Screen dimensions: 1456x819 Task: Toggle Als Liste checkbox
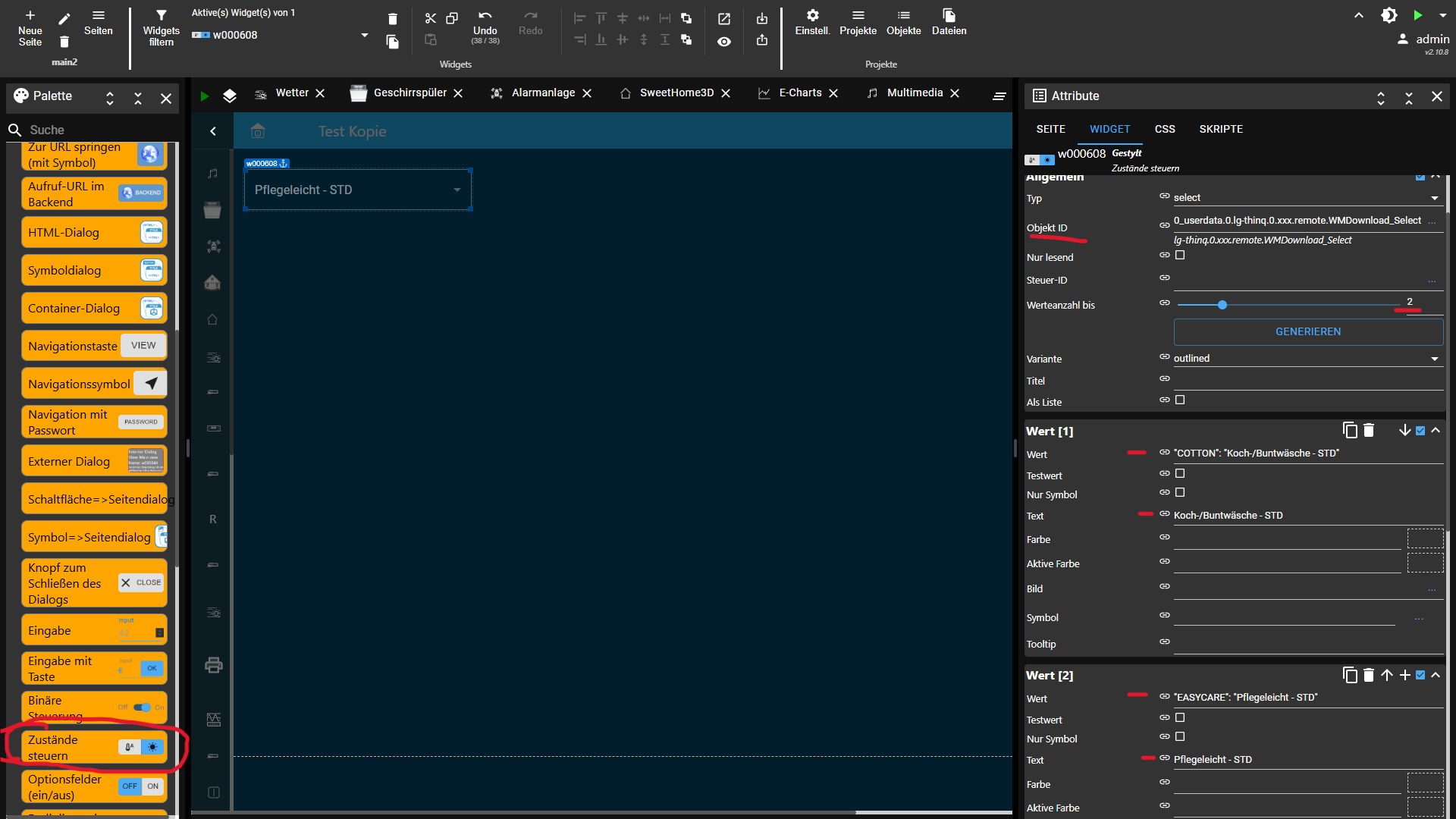point(1180,400)
